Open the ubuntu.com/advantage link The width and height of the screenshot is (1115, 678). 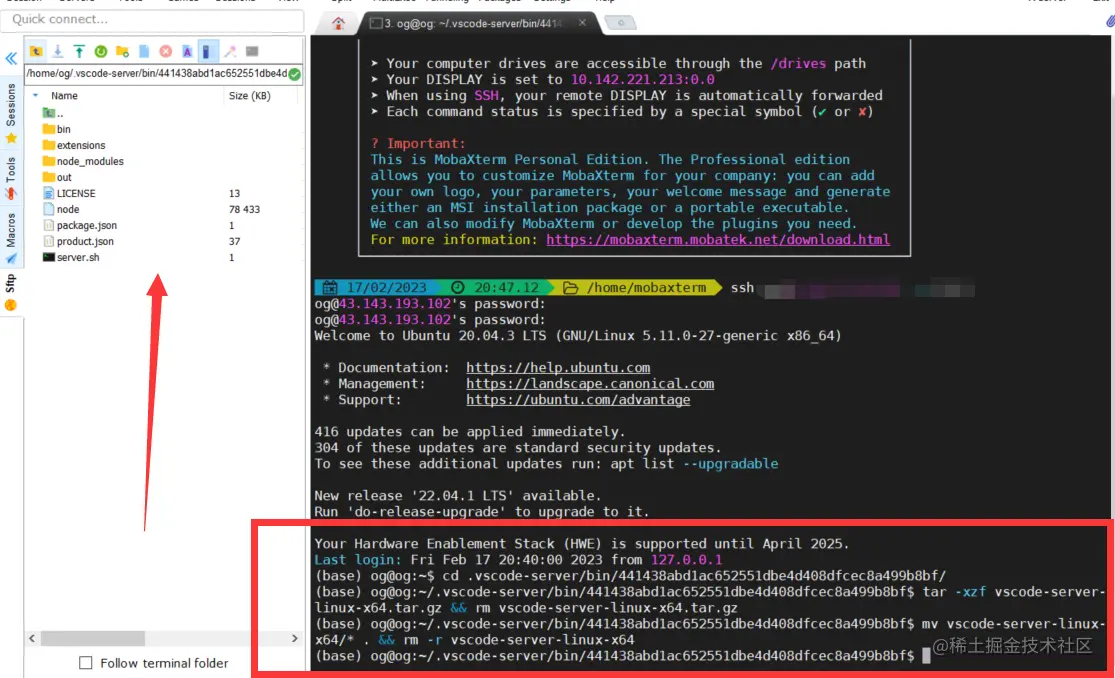[578, 400]
